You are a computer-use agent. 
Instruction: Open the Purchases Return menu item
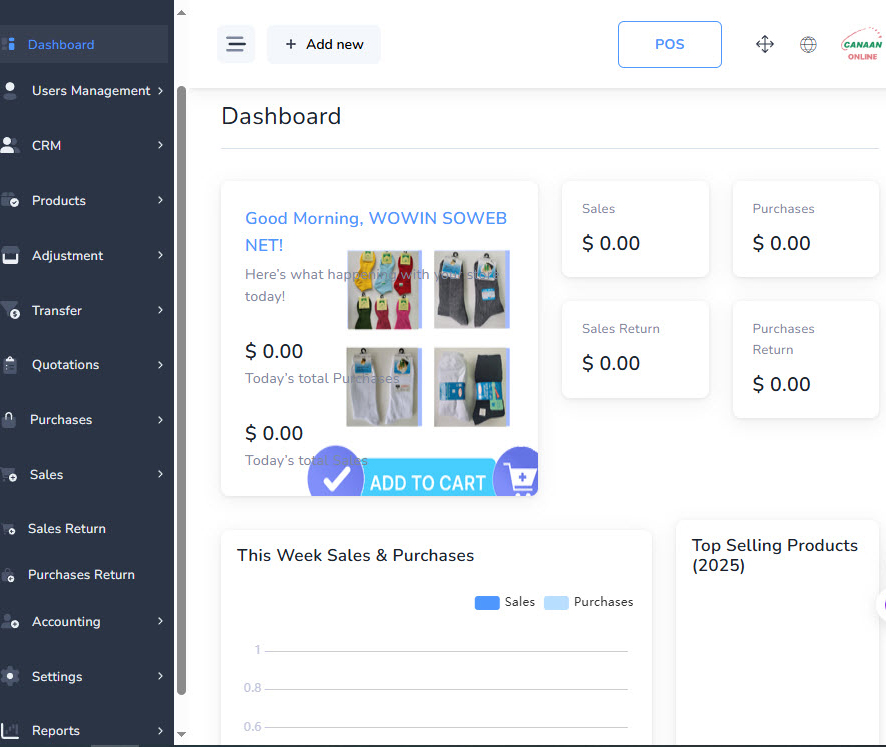(81, 575)
